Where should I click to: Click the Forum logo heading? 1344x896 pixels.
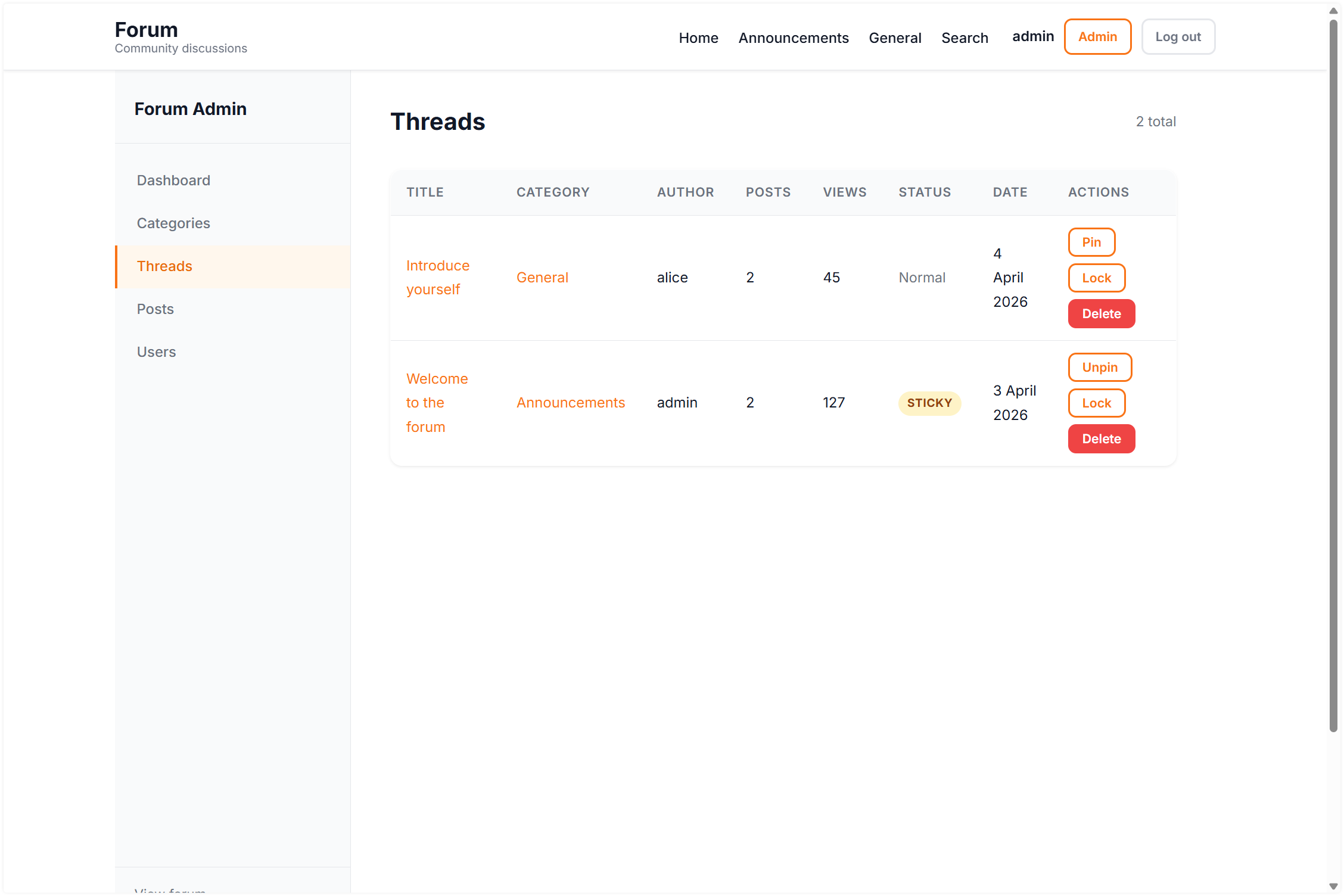[146, 29]
